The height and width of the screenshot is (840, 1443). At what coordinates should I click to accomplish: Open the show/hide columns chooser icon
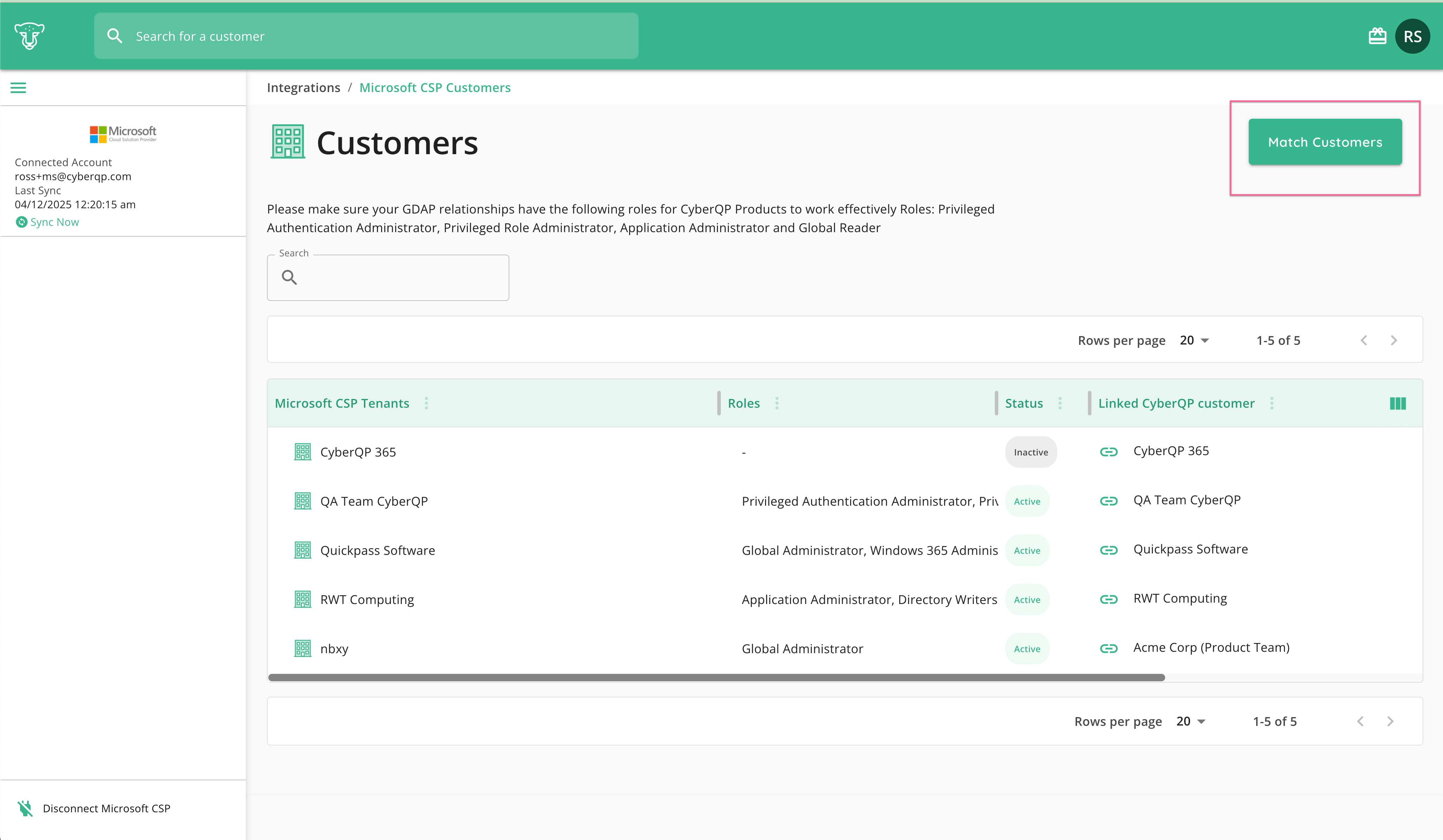point(1398,403)
